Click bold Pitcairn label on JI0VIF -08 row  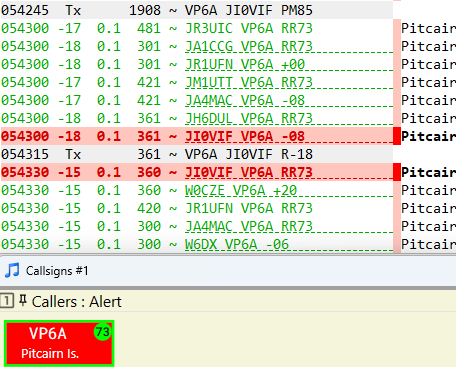[428, 136]
